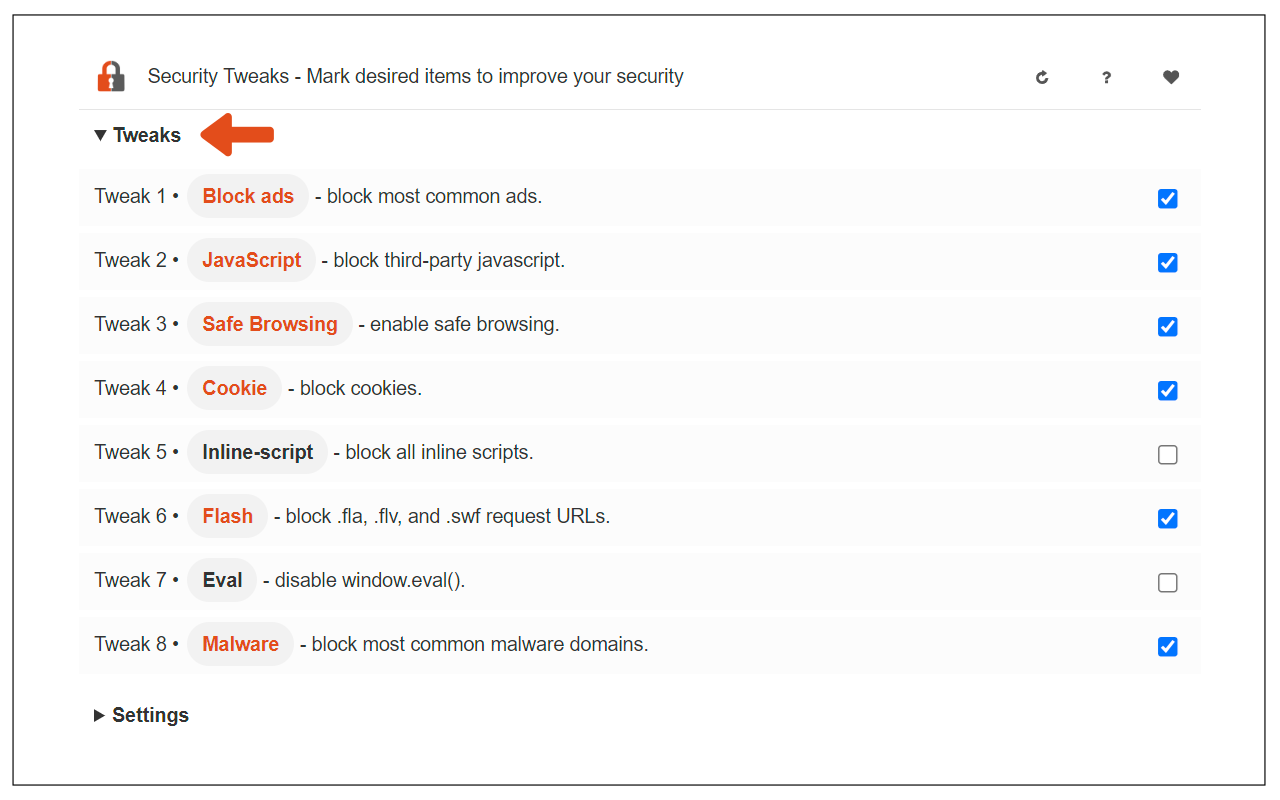
Task: Select the Eval badge in Tweak 7
Action: [221, 580]
